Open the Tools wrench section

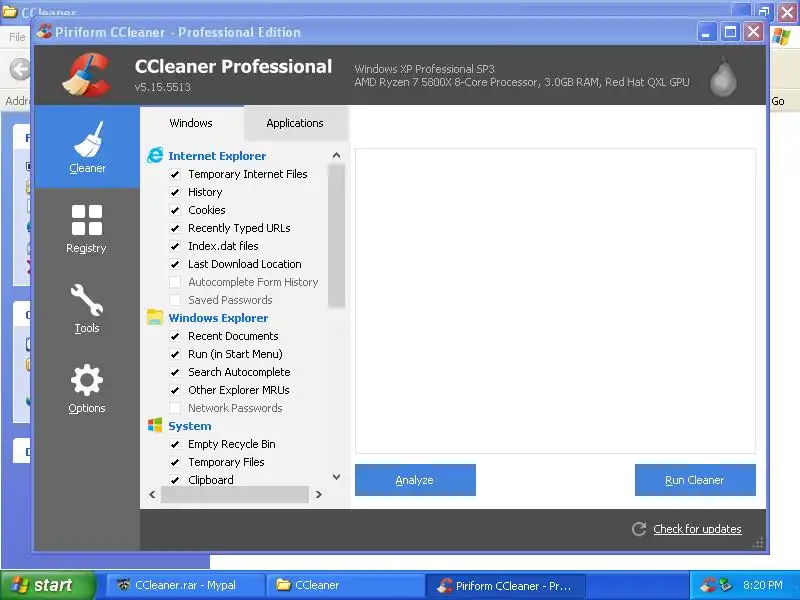click(x=86, y=308)
